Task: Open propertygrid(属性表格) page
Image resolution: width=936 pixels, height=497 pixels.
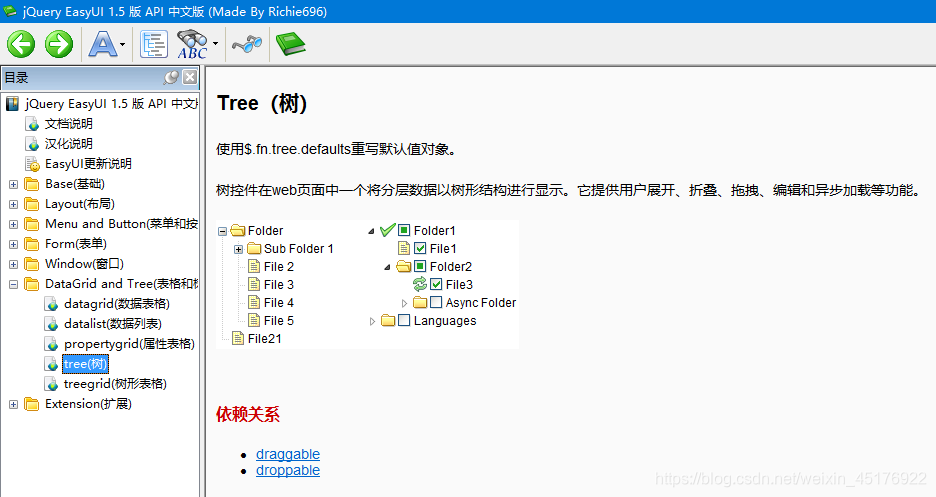Action: [x=130, y=344]
